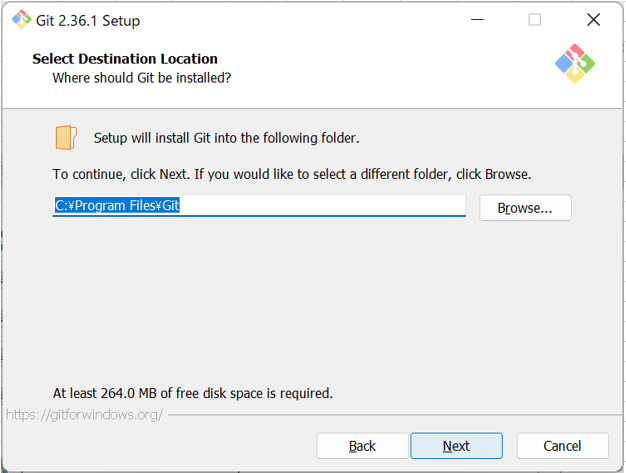Minimize the Git Setup window
626x473 pixels.
(477, 20)
